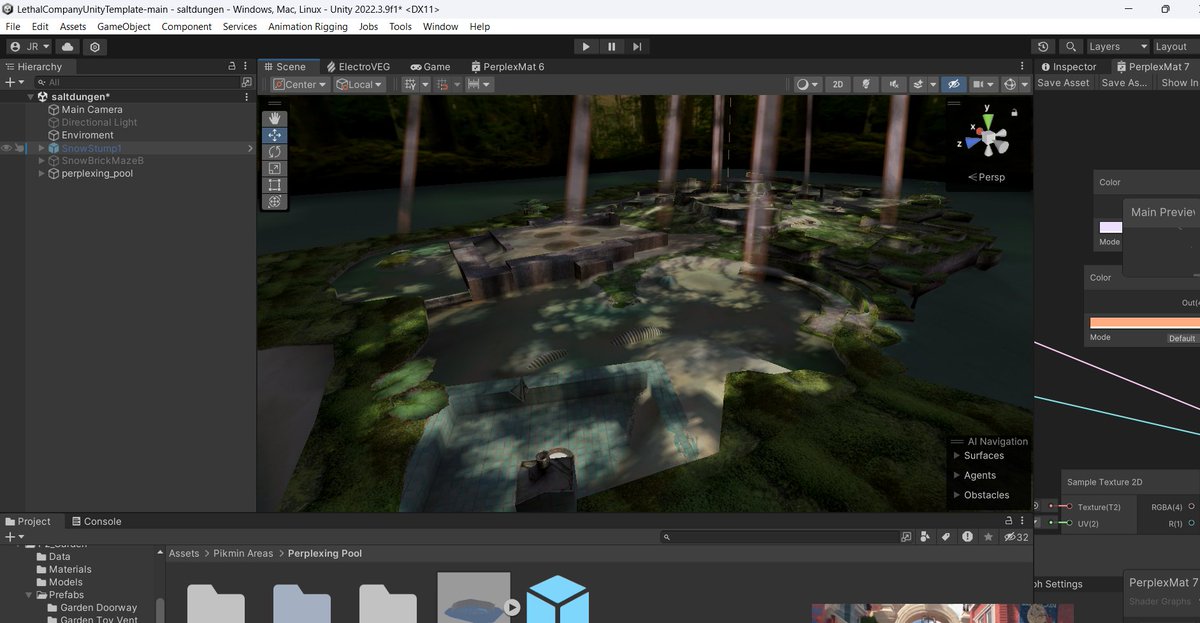Toggle scene effects skybox button
The width and height of the screenshot is (1200, 623).
tap(919, 84)
